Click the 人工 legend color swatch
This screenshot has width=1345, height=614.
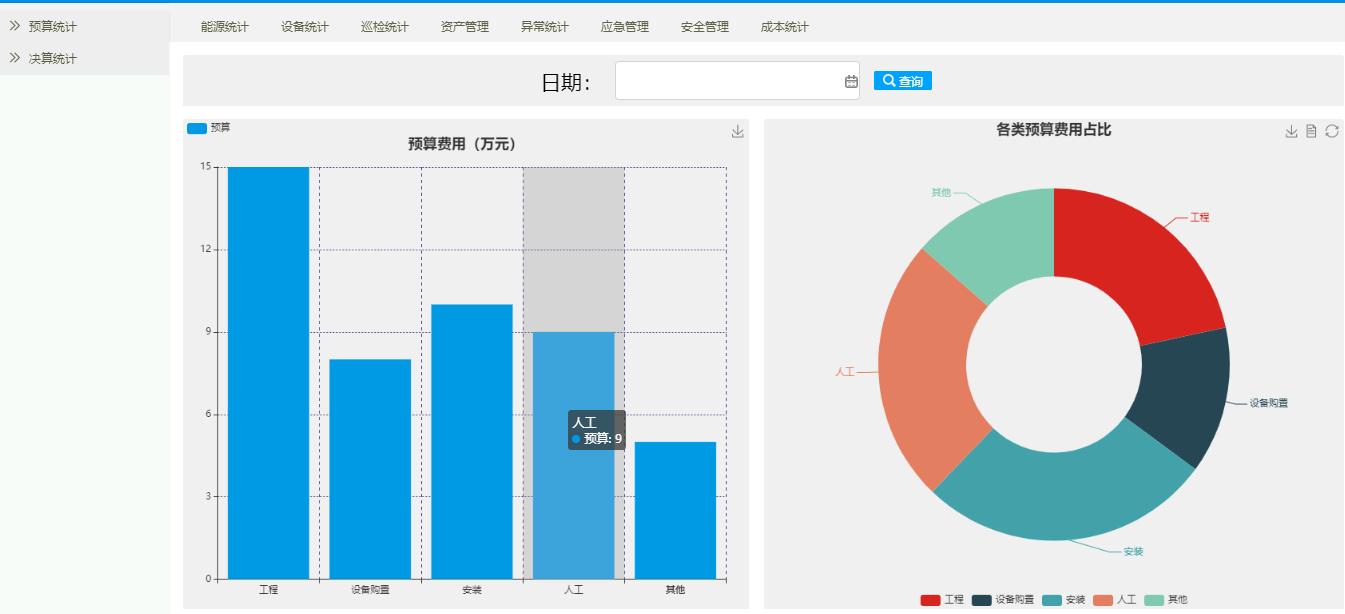tap(1103, 600)
